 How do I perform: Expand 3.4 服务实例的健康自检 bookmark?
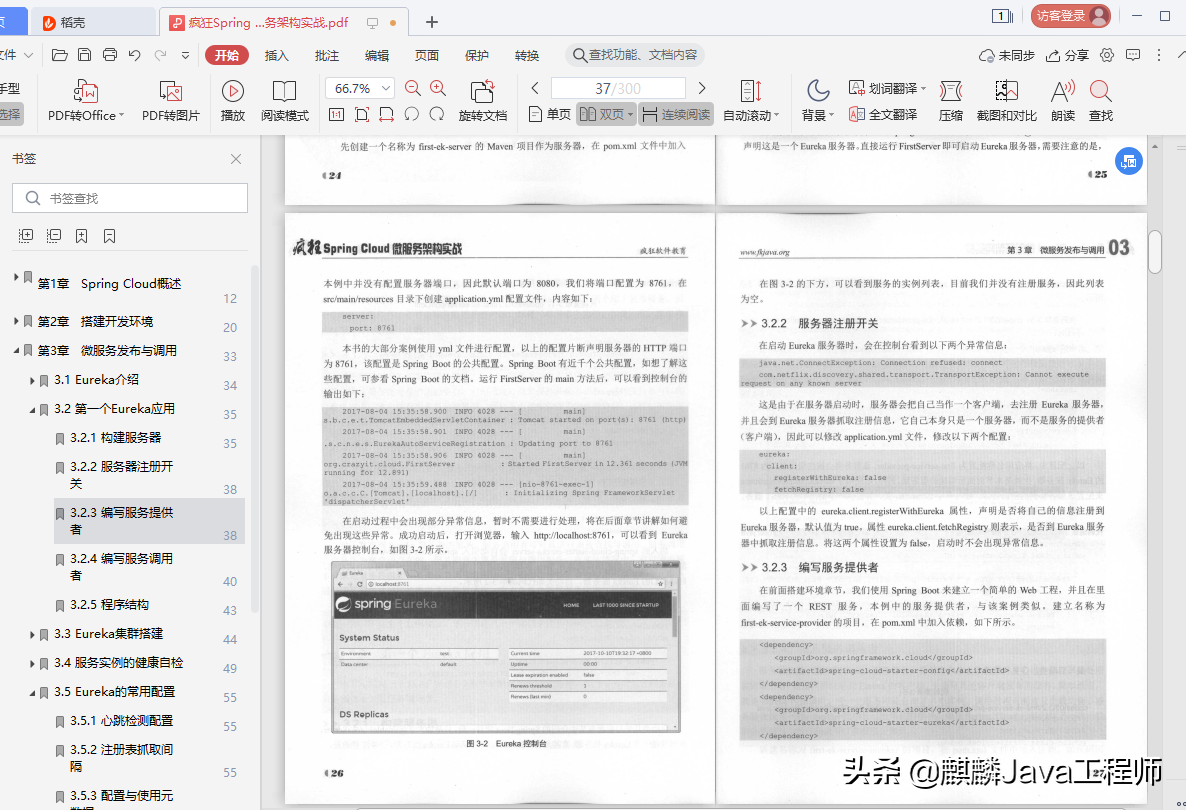point(32,663)
